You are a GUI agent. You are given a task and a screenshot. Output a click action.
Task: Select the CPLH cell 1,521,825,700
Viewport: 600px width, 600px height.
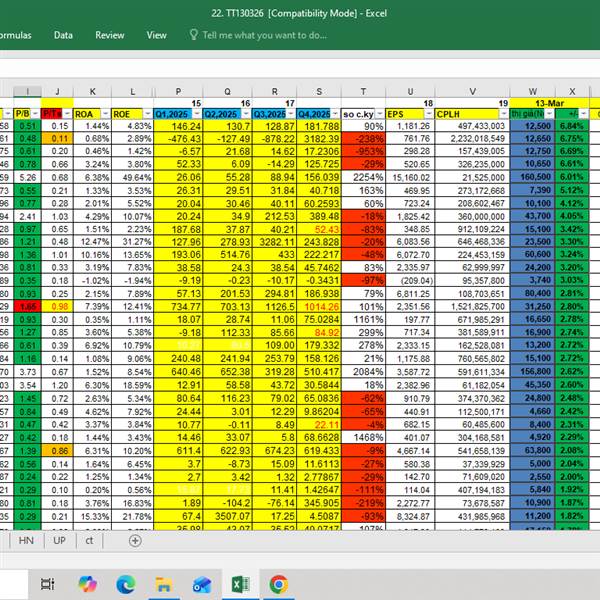(473, 307)
